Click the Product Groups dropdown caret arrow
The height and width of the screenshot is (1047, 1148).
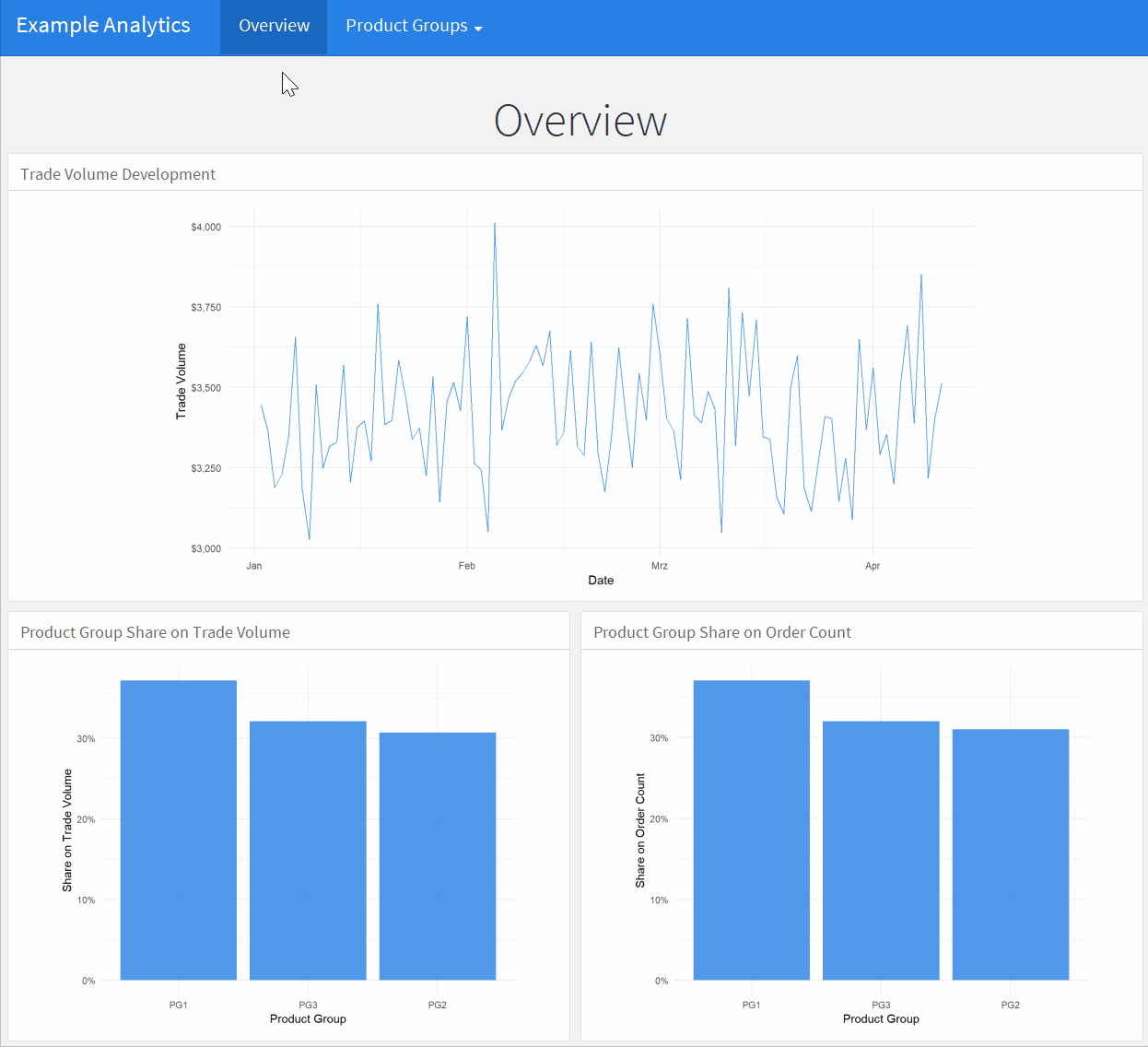click(477, 28)
